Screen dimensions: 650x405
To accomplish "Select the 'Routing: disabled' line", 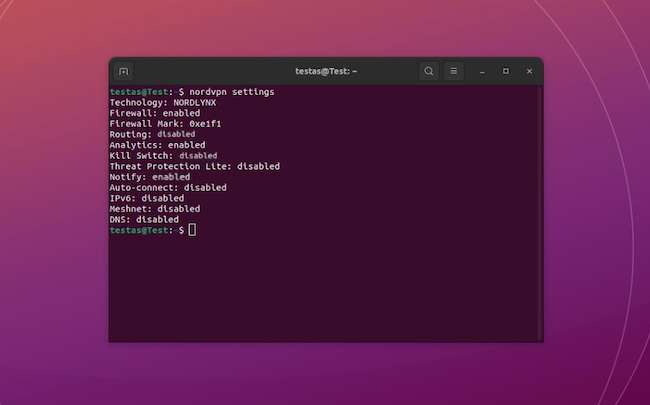I will pos(152,134).
